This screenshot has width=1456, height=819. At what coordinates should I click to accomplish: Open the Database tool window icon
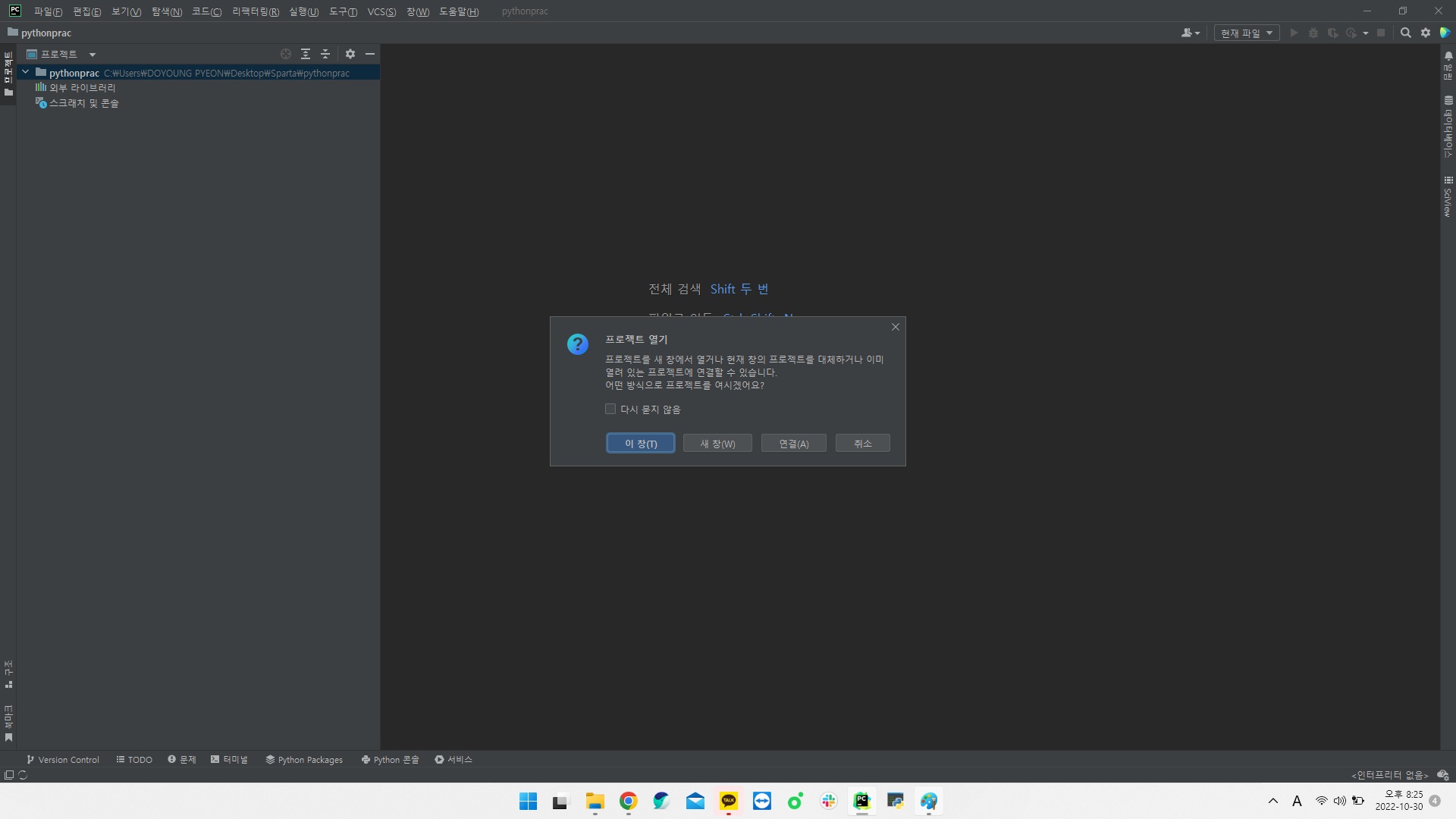[1448, 127]
